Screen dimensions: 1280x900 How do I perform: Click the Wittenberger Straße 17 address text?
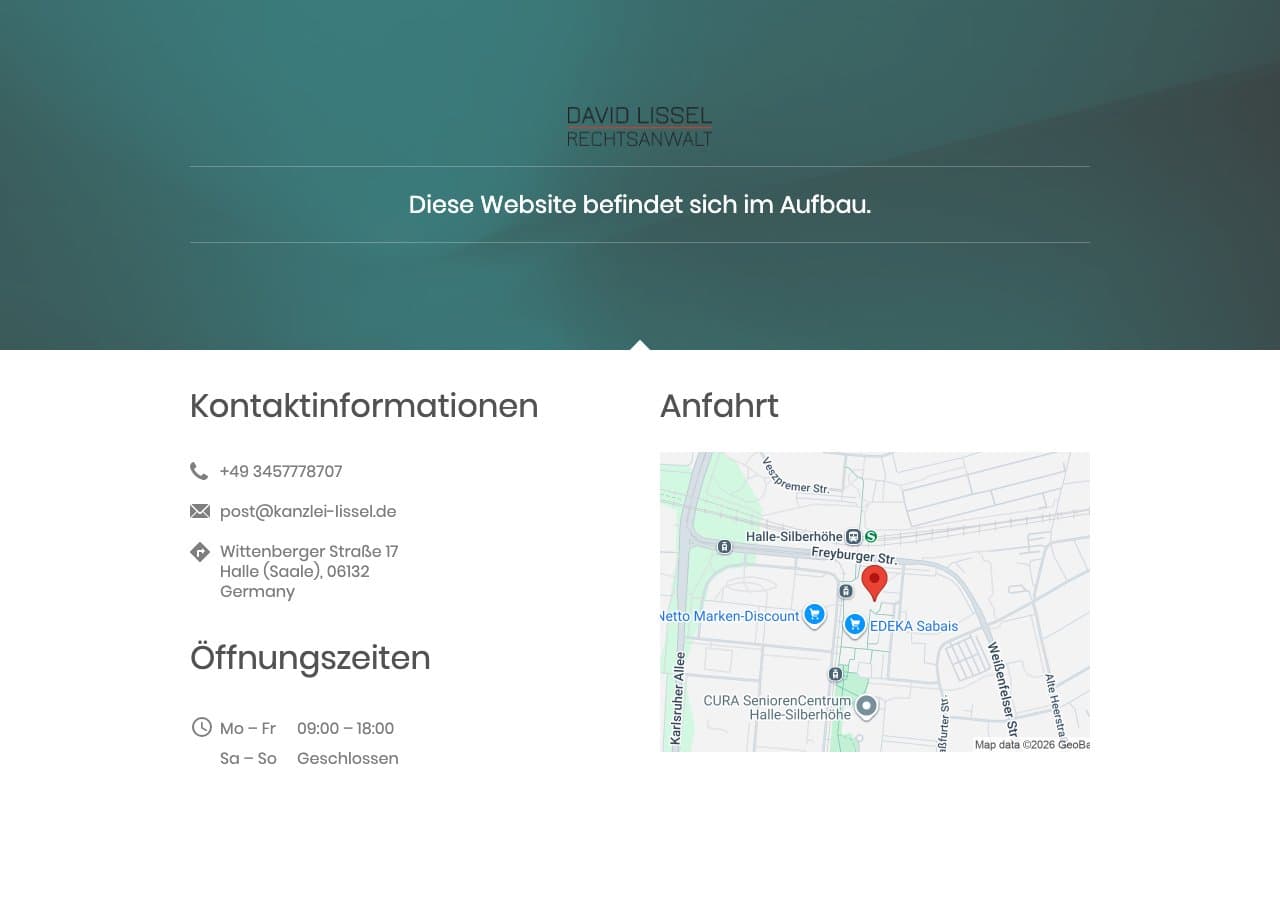coord(309,551)
